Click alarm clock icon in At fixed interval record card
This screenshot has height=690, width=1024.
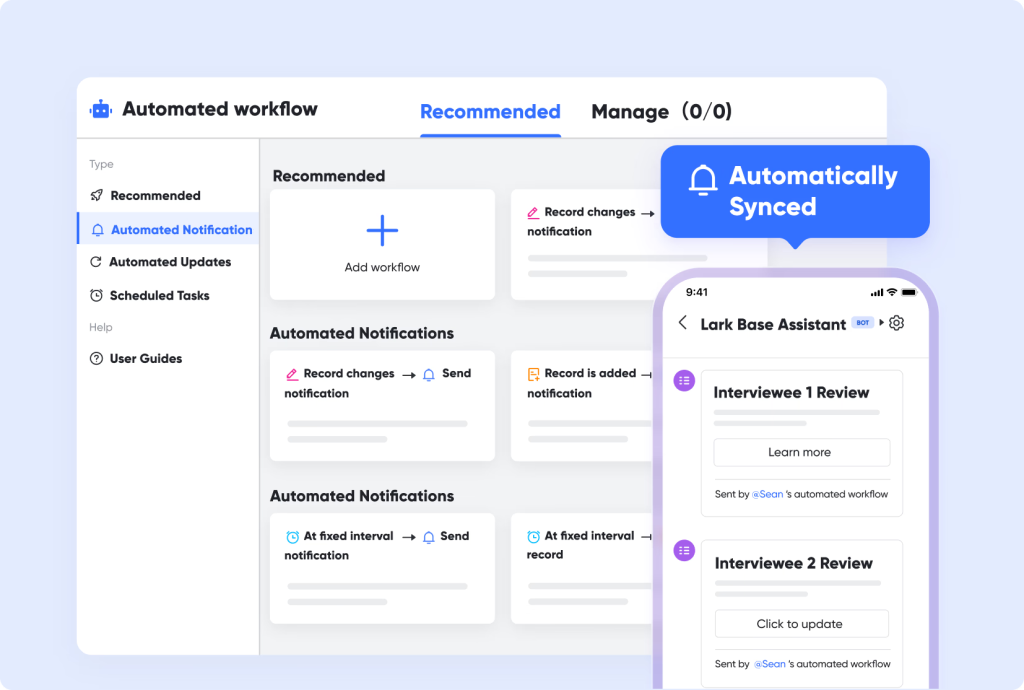(x=534, y=536)
